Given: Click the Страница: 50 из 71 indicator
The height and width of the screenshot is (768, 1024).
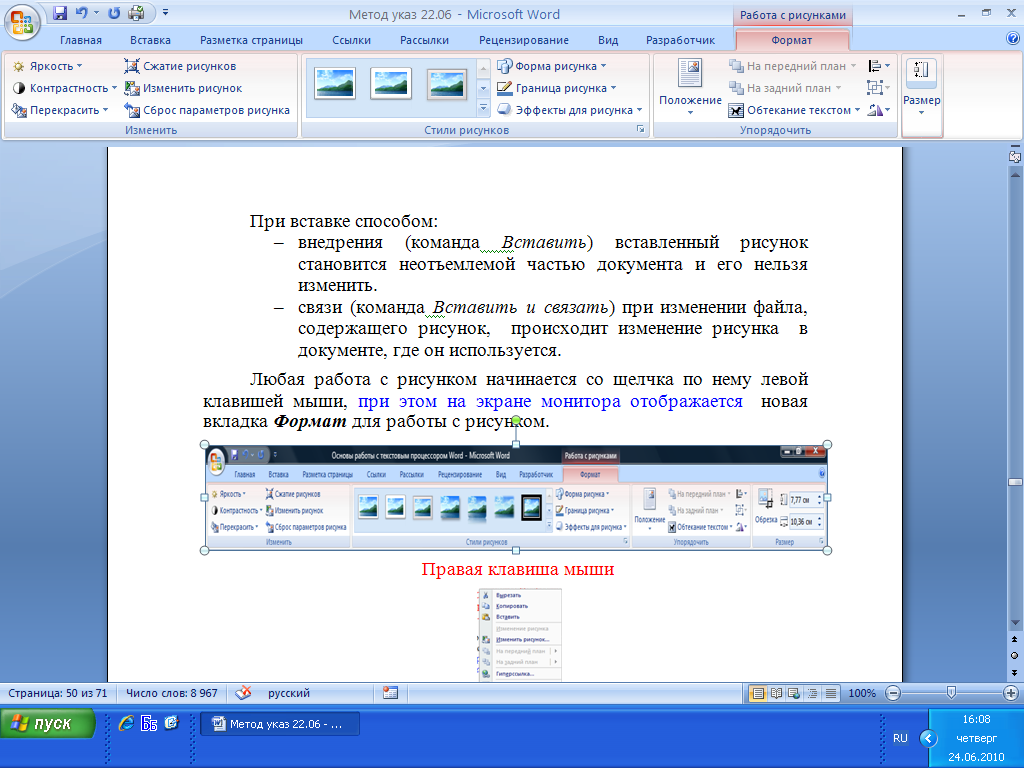Looking at the screenshot, I should 57,694.
